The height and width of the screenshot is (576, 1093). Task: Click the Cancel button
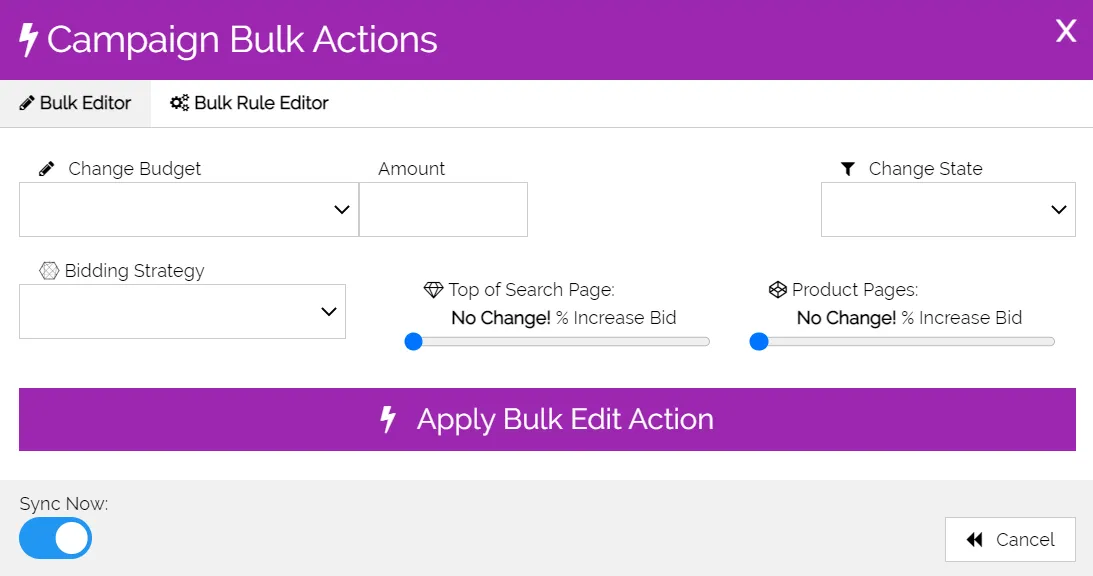click(x=1010, y=539)
